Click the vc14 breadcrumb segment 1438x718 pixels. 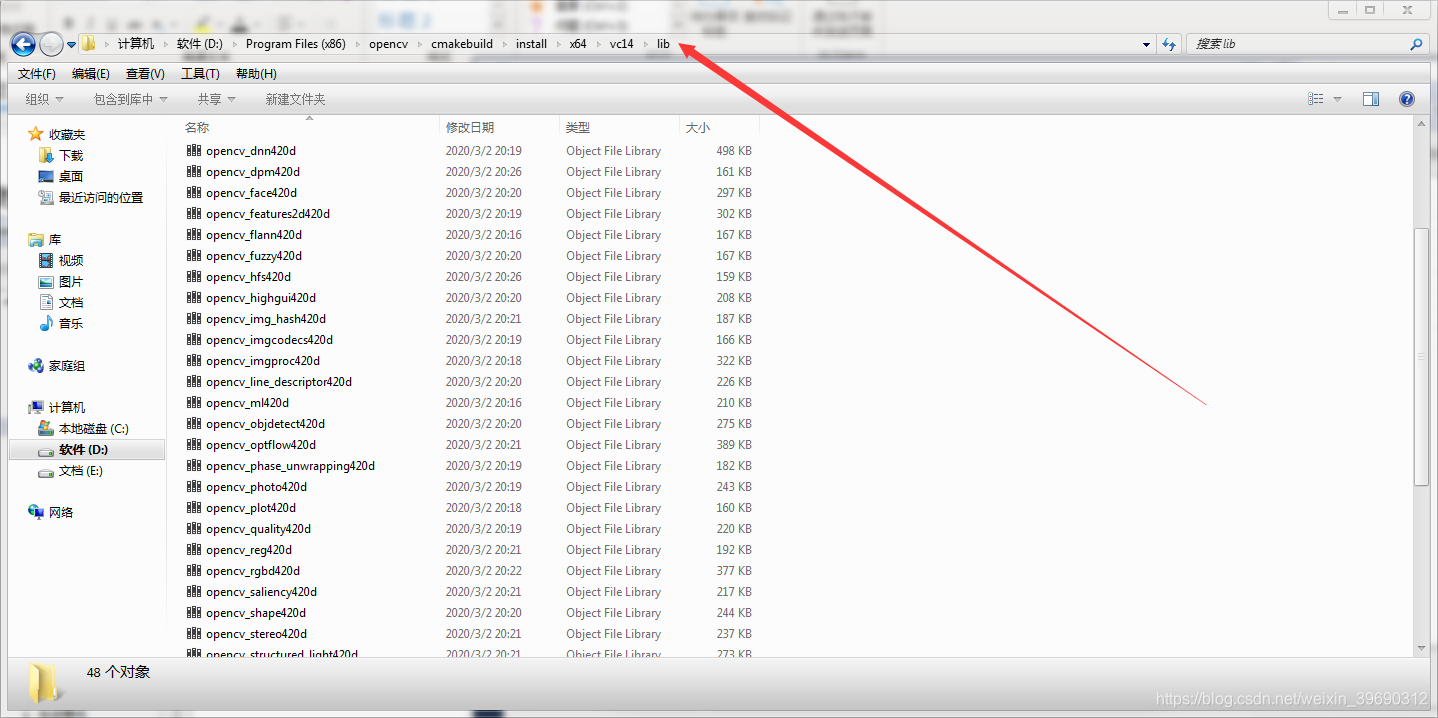tap(621, 44)
